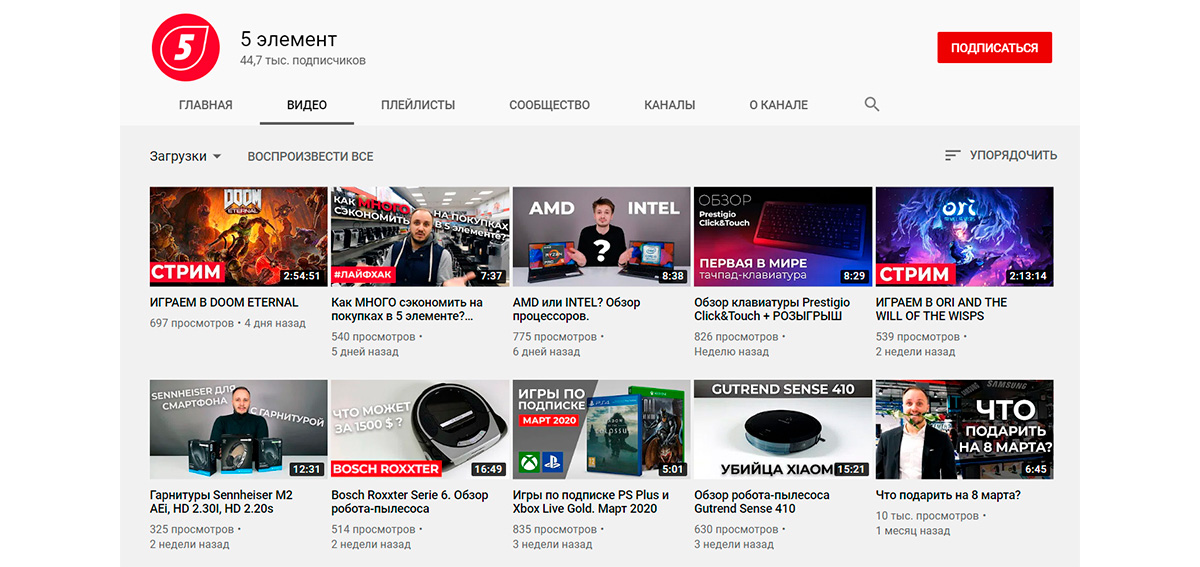The image size is (1200, 567).
Task: Open the О КАНАЛЕ tab
Action: [779, 105]
